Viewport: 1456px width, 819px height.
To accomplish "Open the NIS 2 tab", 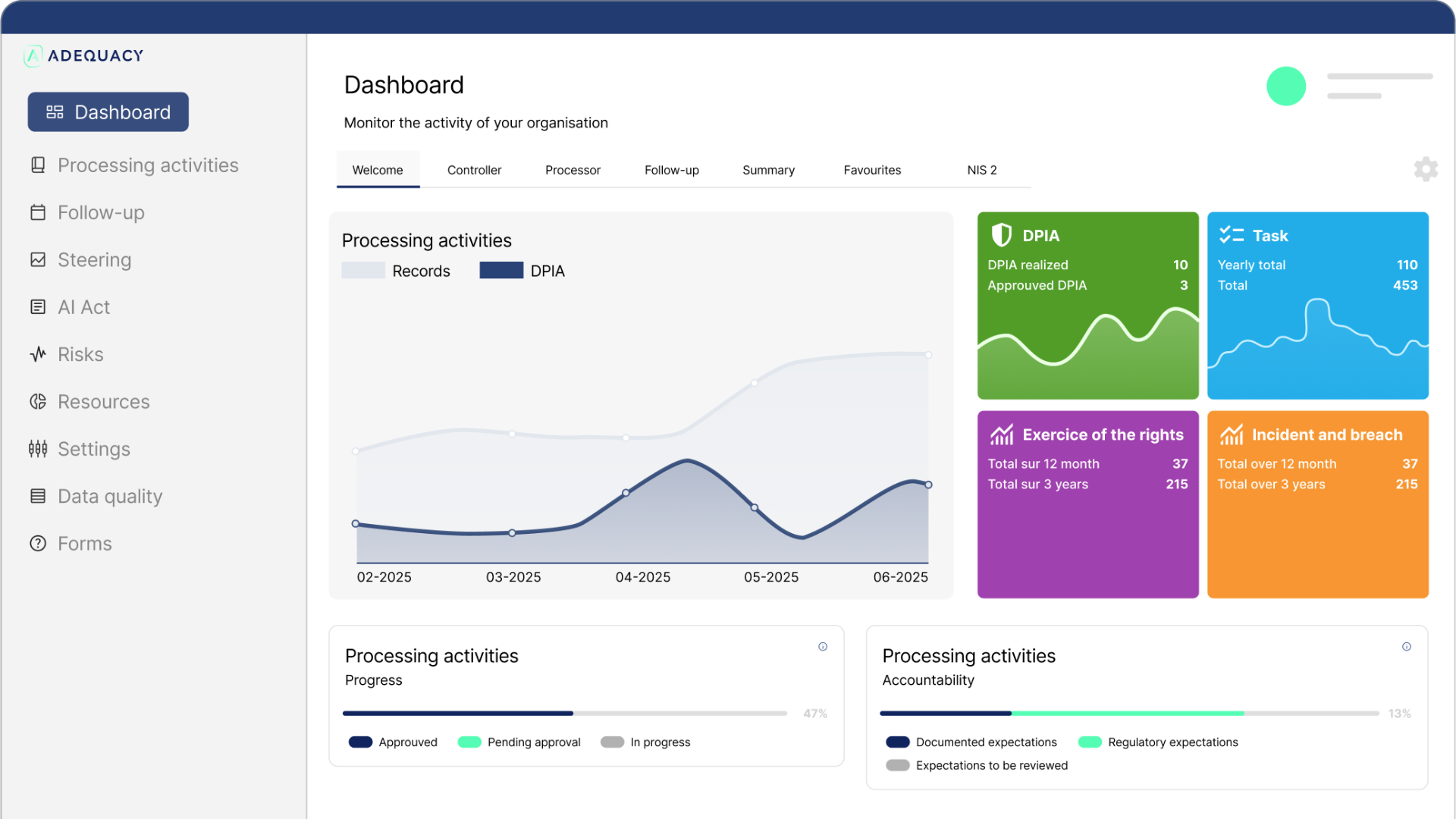I will pyautogui.click(x=981, y=170).
